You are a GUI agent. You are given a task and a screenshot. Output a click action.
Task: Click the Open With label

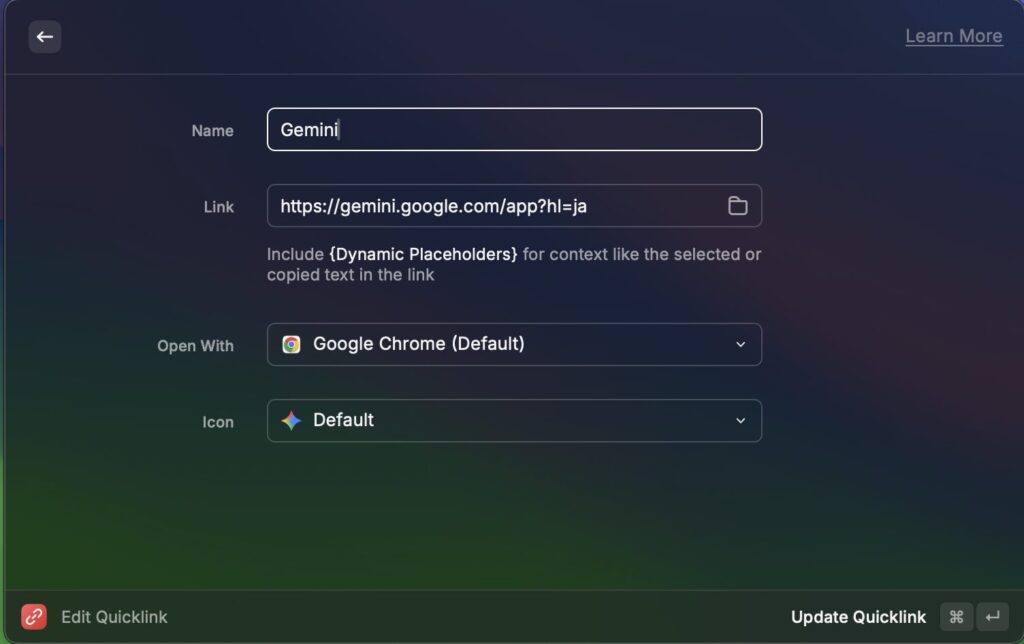click(195, 346)
